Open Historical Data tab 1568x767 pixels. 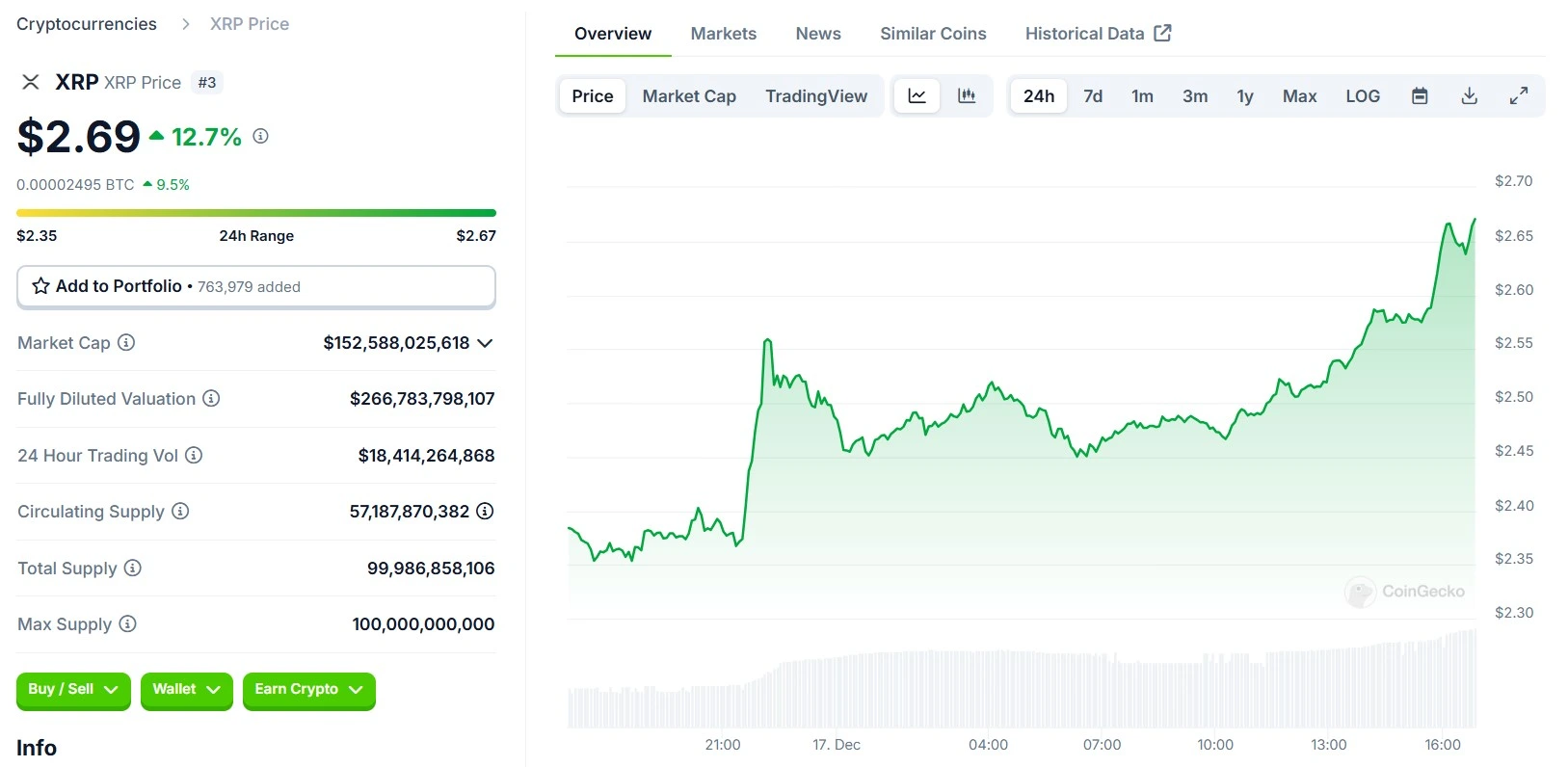[x=1098, y=34]
